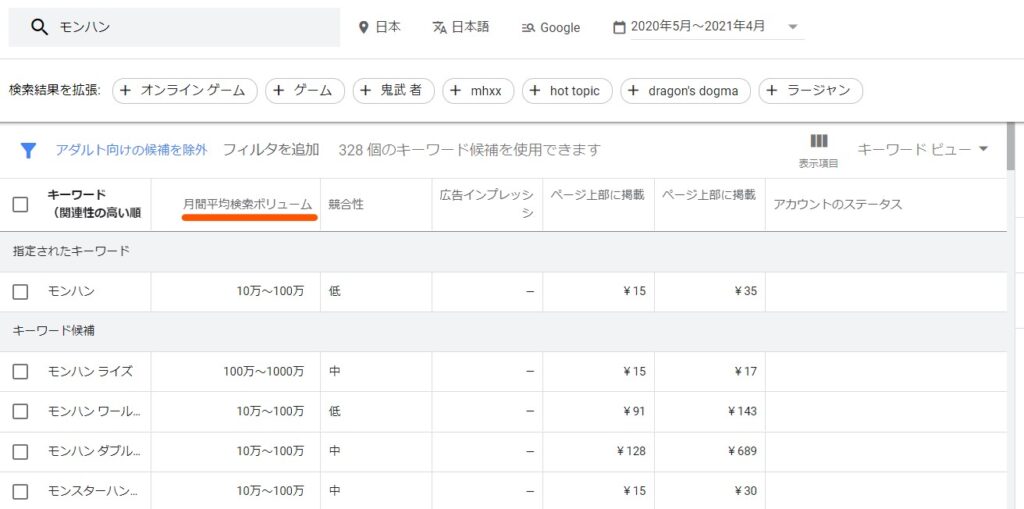This screenshot has height=509, width=1024.
Task: Click 100万～1000万 search volume cell
Action: click(263, 372)
